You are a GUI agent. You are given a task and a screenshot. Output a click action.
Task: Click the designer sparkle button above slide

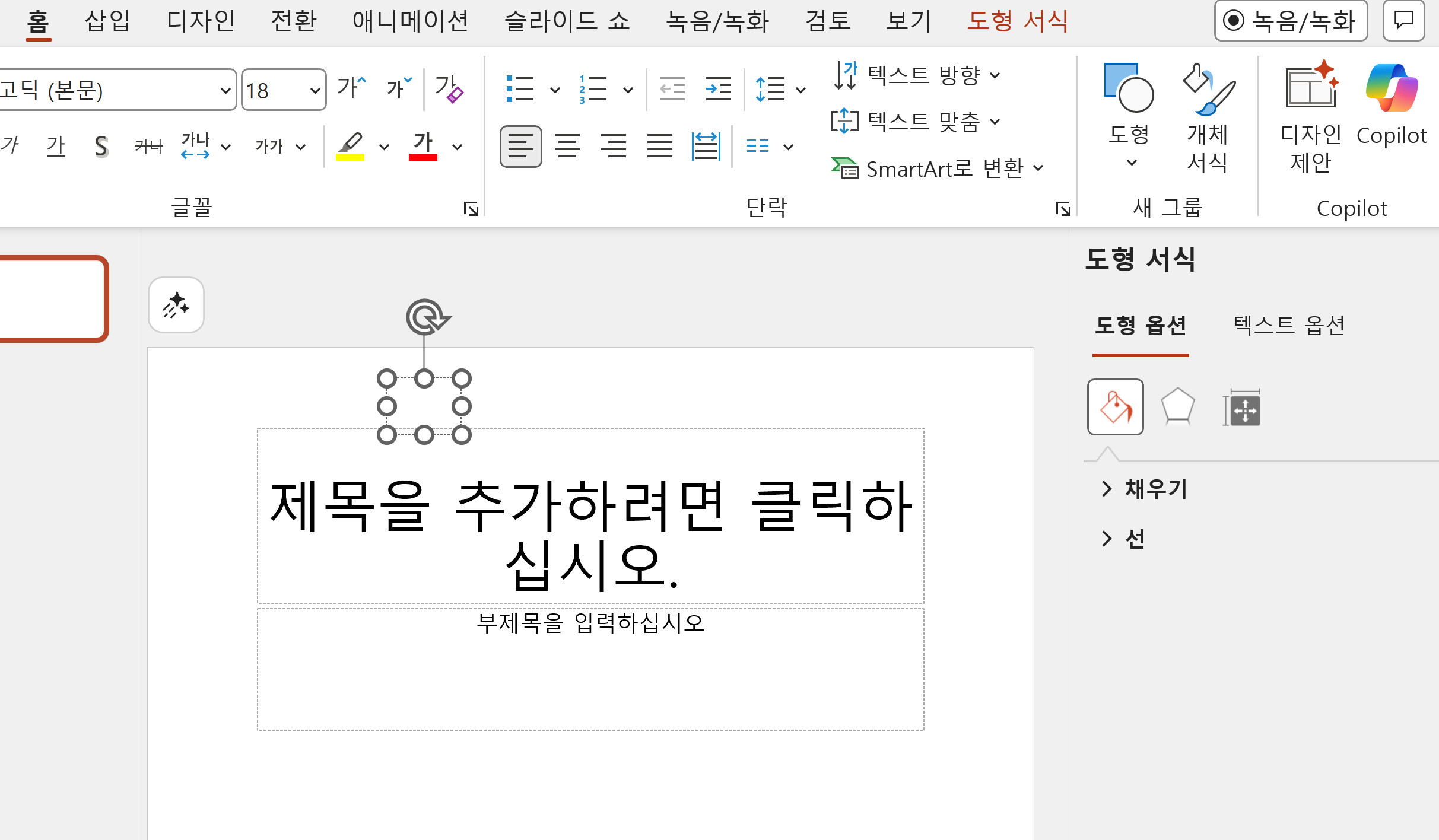(x=176, y=305)
